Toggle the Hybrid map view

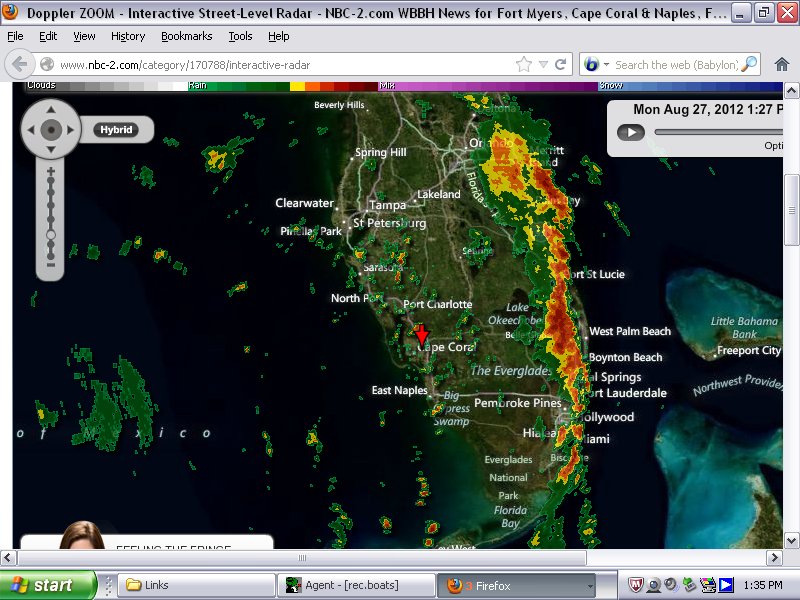click(x=116, y=130)
